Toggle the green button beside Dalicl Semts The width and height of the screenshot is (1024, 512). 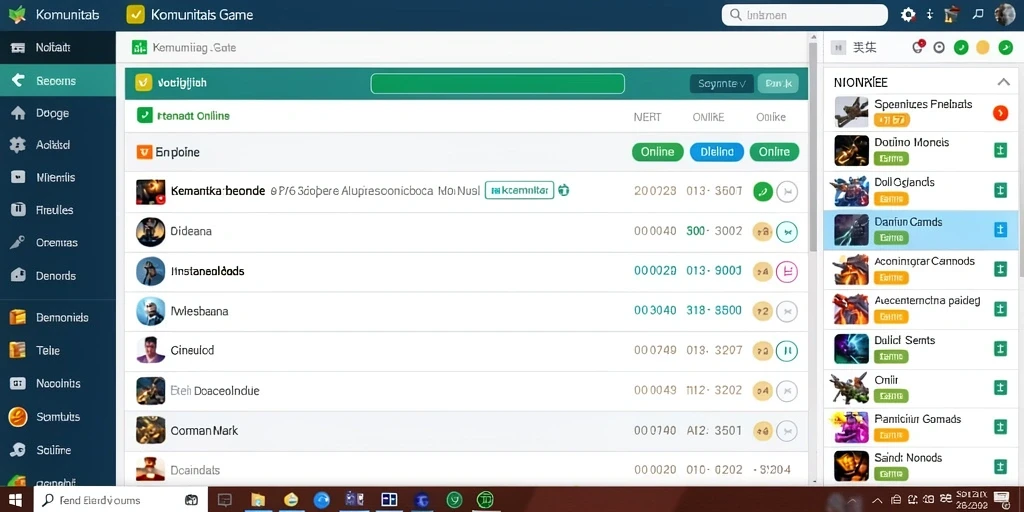pos(1000,348)
